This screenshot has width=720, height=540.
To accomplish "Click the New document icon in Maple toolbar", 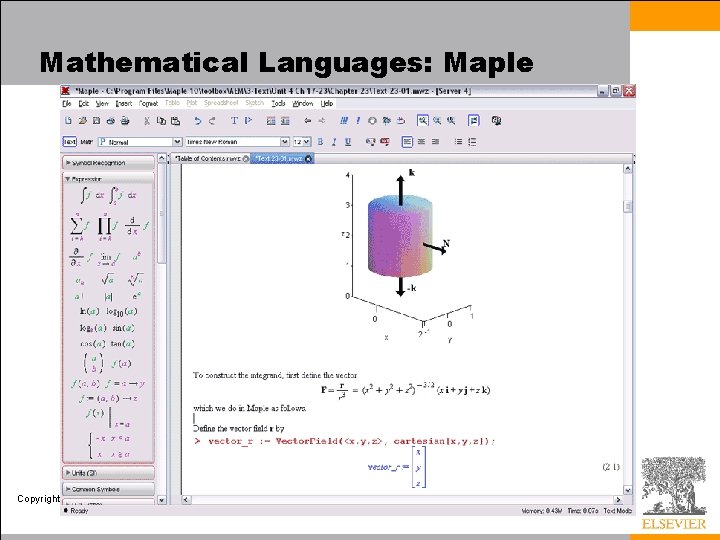I will (68, 121).
